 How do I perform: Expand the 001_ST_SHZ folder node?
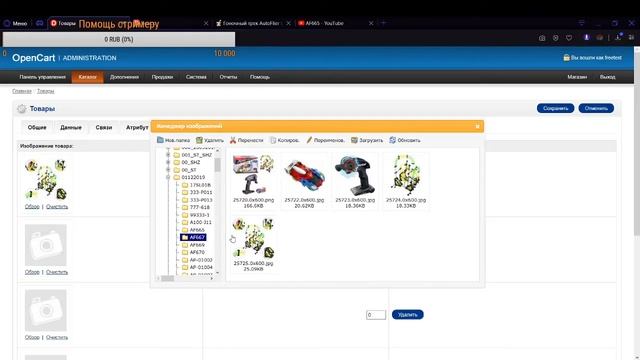click(168, 155)
